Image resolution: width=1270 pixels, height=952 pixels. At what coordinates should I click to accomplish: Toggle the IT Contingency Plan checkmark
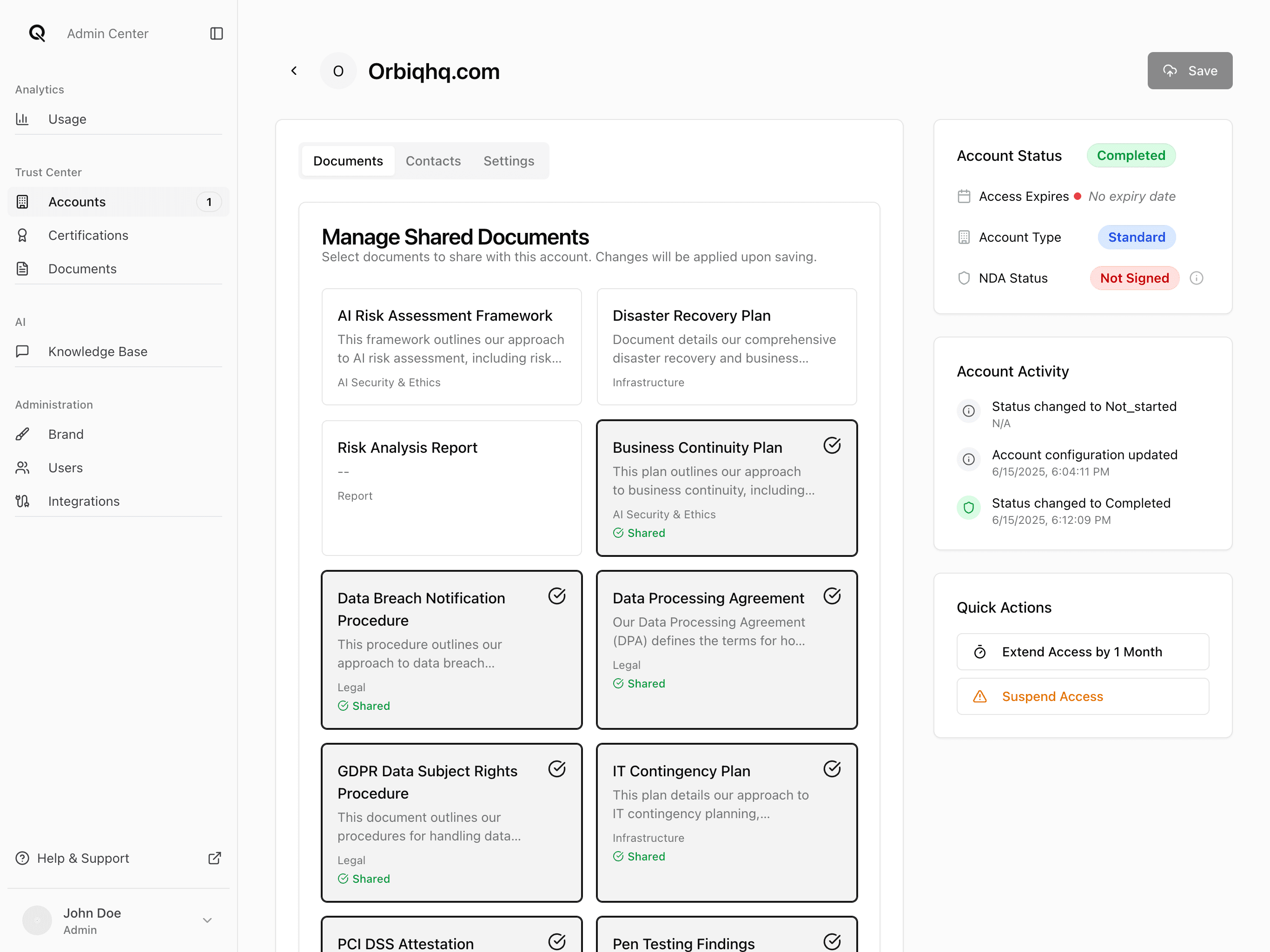(832, 769)
